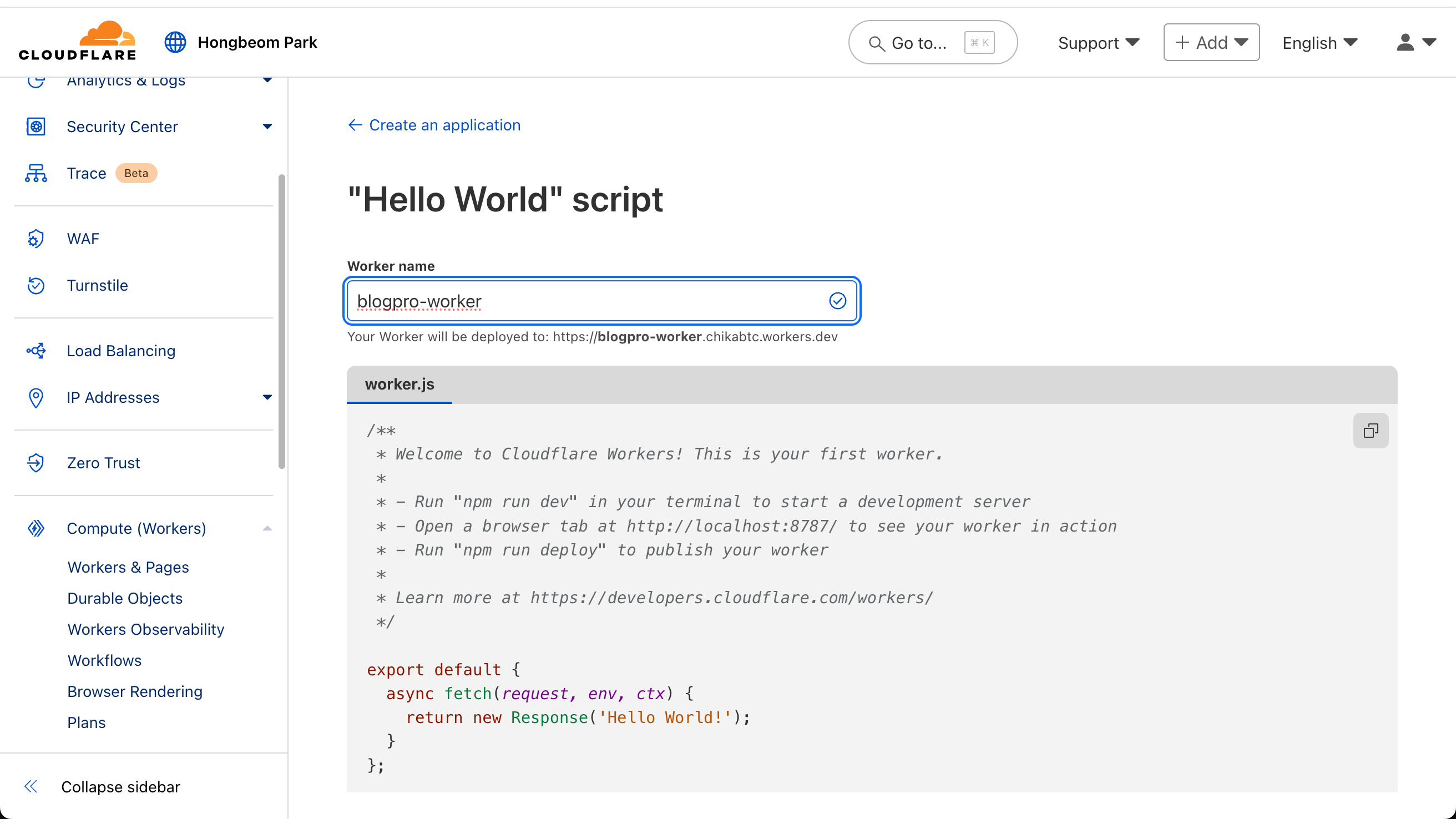
Task: Click the ⌘K shortcut badge
Action: (x=979, y=42)
